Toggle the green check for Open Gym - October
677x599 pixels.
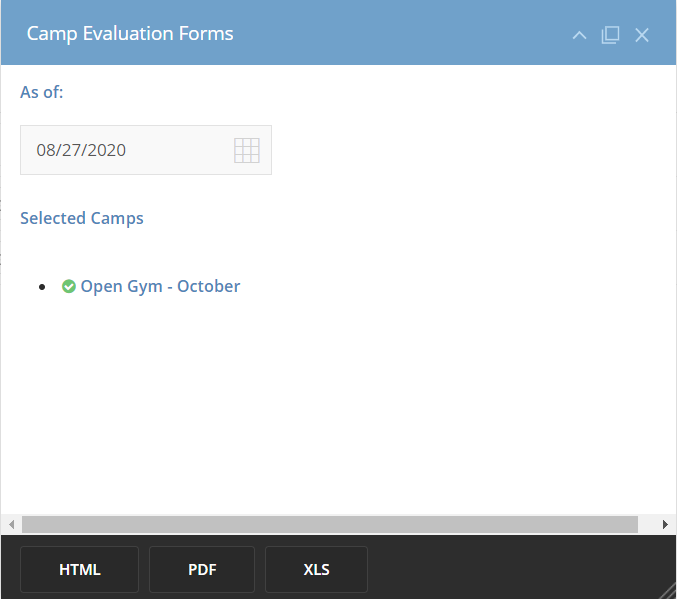click(x=69, y=286)
